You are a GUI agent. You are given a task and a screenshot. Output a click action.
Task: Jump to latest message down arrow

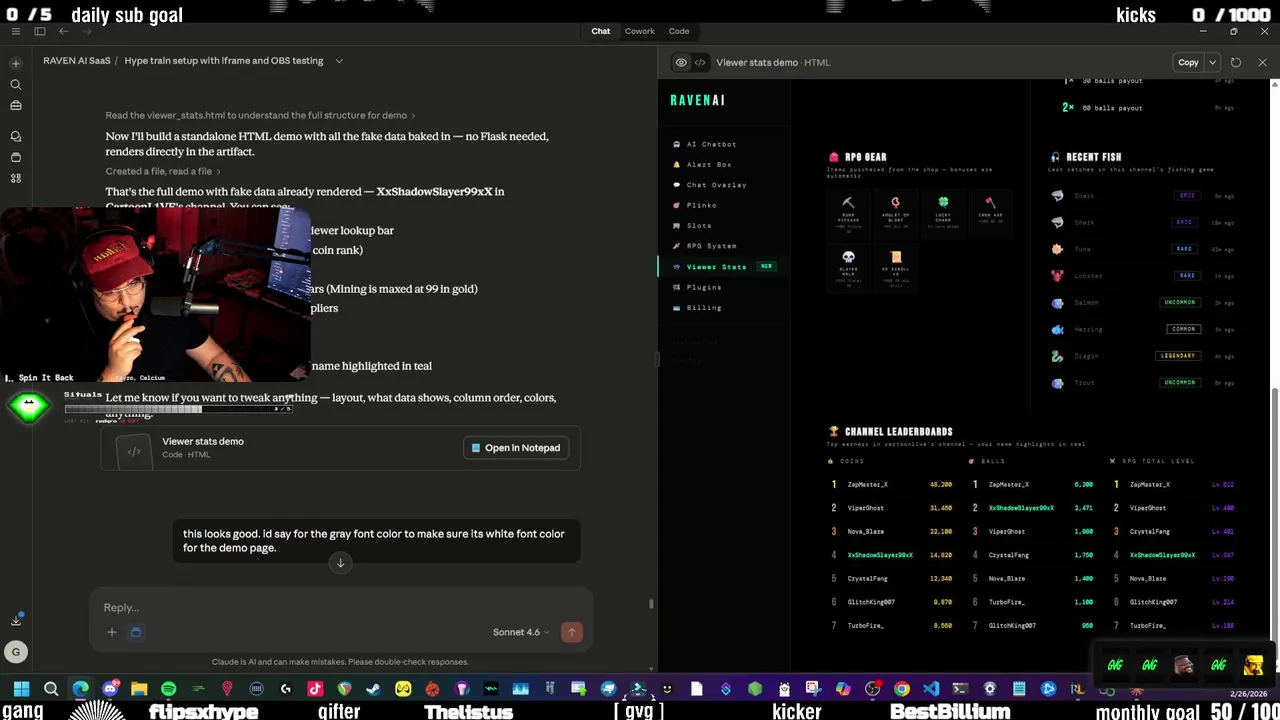340,563
